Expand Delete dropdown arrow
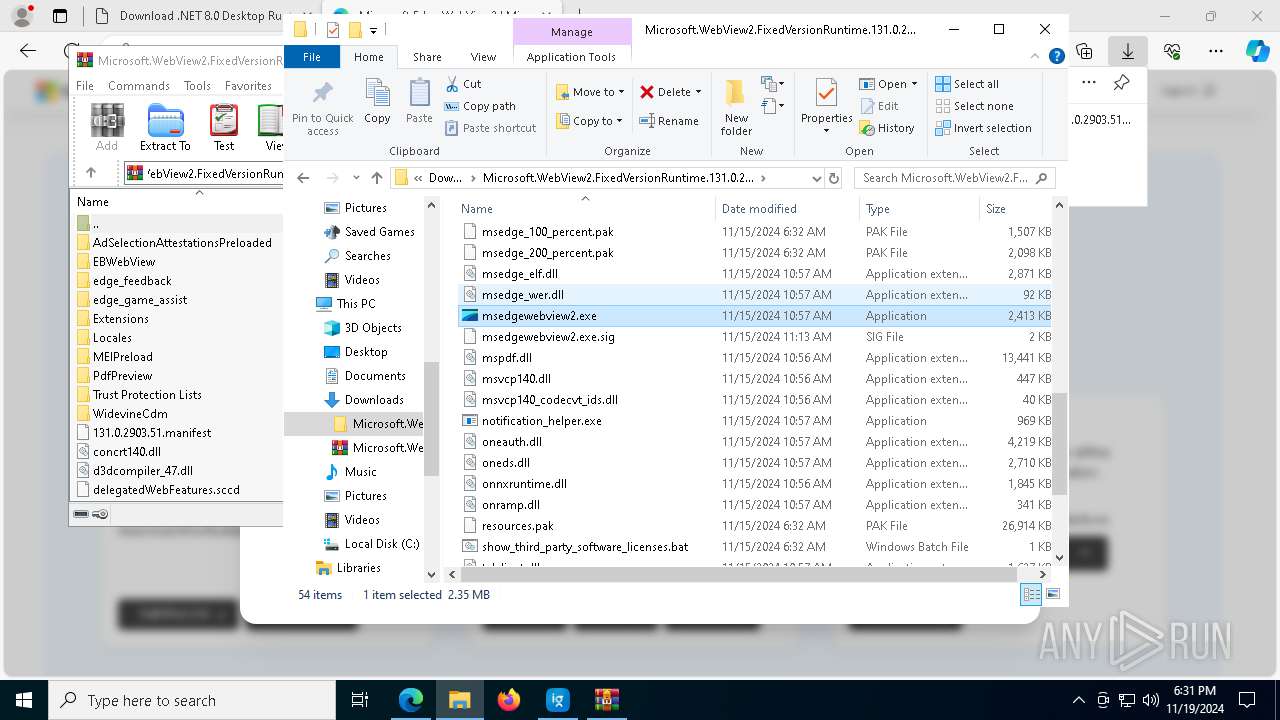 pos(698,92)
